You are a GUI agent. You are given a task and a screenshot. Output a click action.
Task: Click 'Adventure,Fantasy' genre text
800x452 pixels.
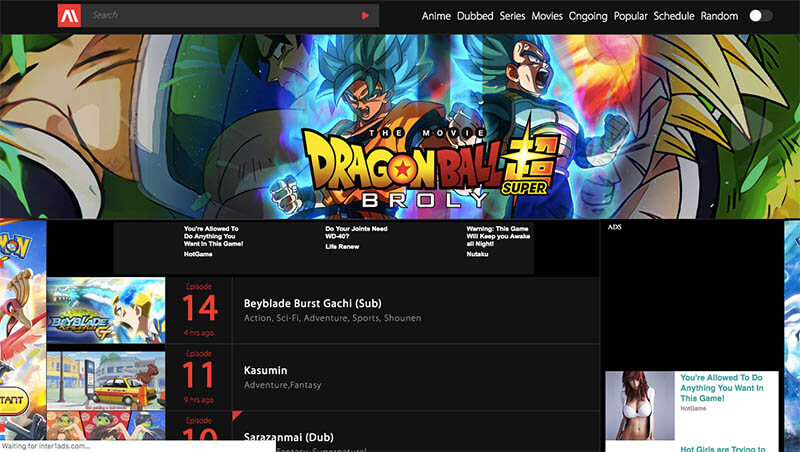point(283,385)
